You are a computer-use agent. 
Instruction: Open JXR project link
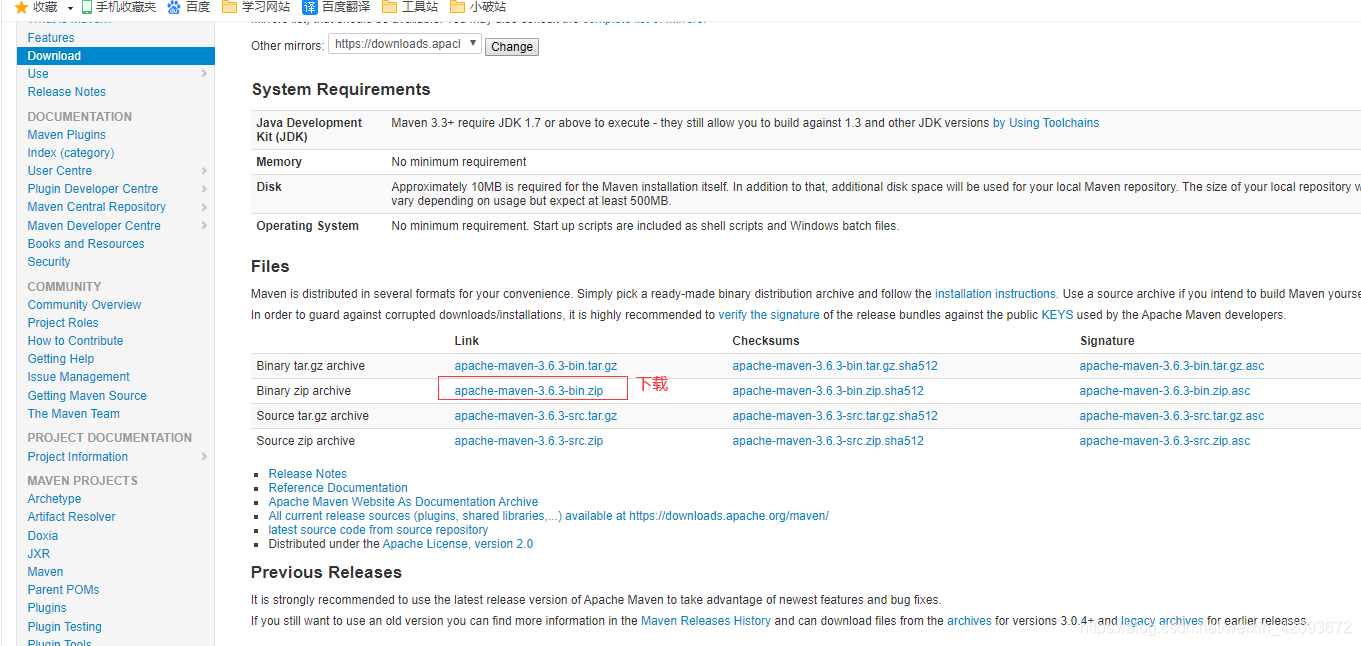pyautogui.click(x=39, y=554)
